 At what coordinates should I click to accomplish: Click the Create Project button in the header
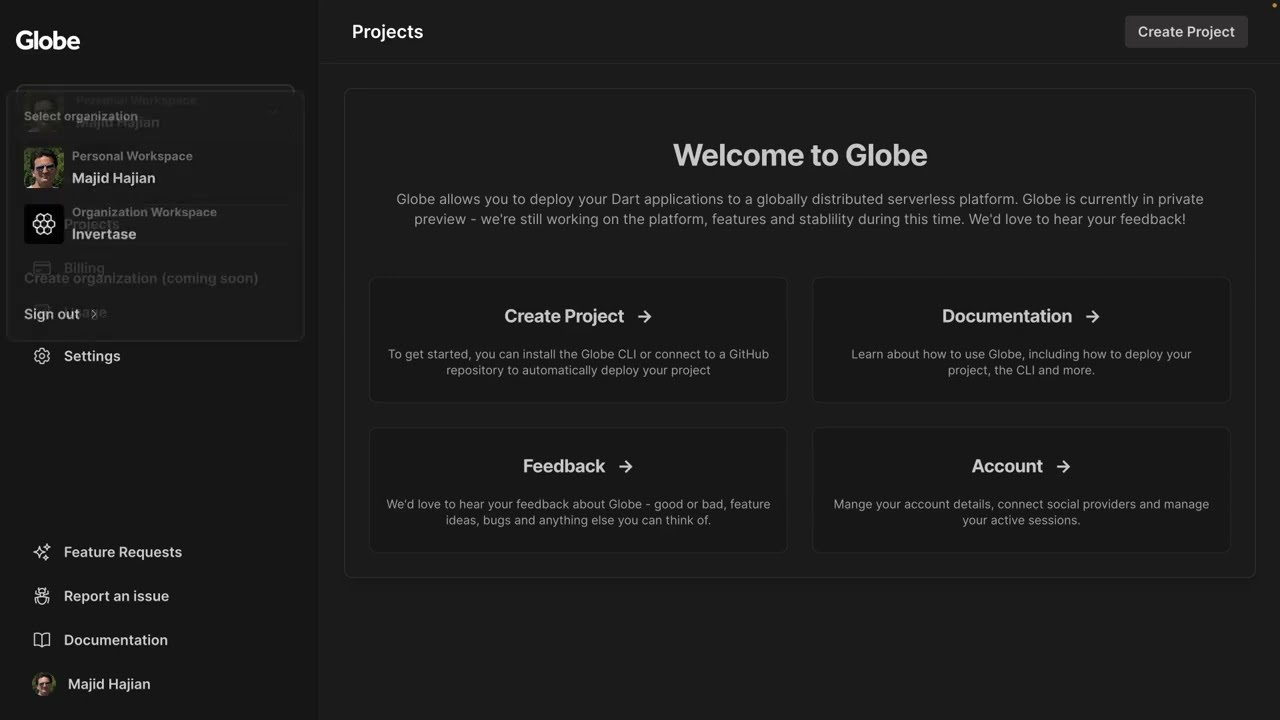coord(1186,32)
